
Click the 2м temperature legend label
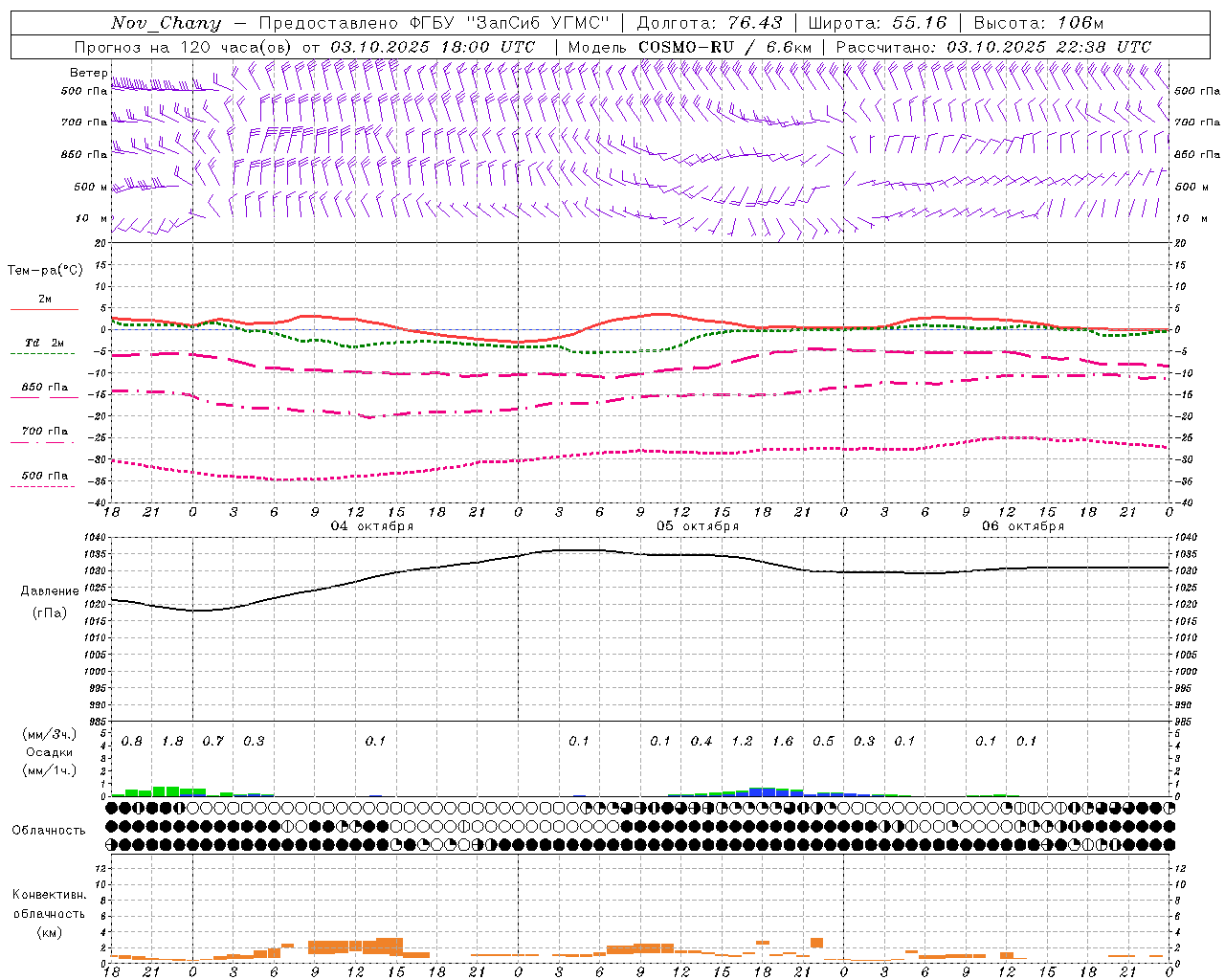tap(45, 300)
